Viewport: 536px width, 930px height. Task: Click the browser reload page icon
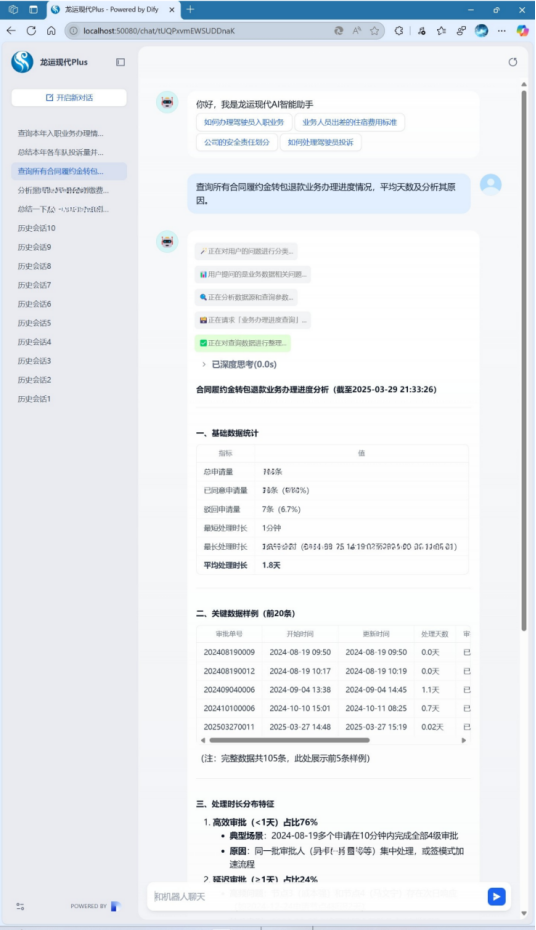pyautogui.click(x=31, y=30)
